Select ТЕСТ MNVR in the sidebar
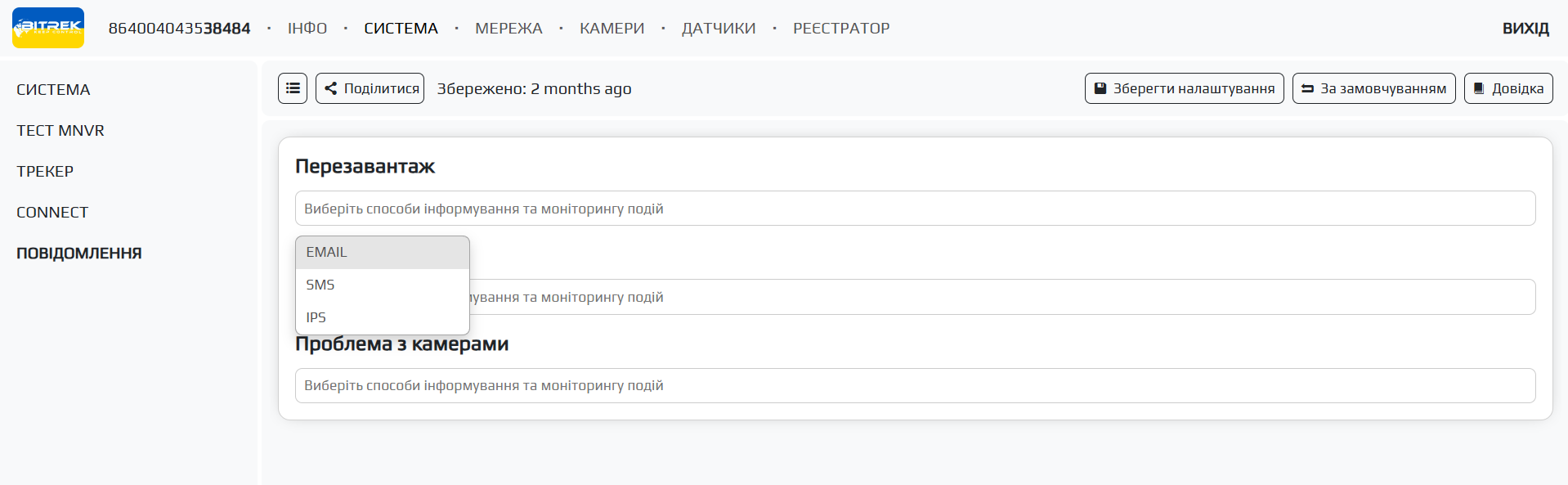This screenshot has height=485, width=1568. (x=60, y=131)
